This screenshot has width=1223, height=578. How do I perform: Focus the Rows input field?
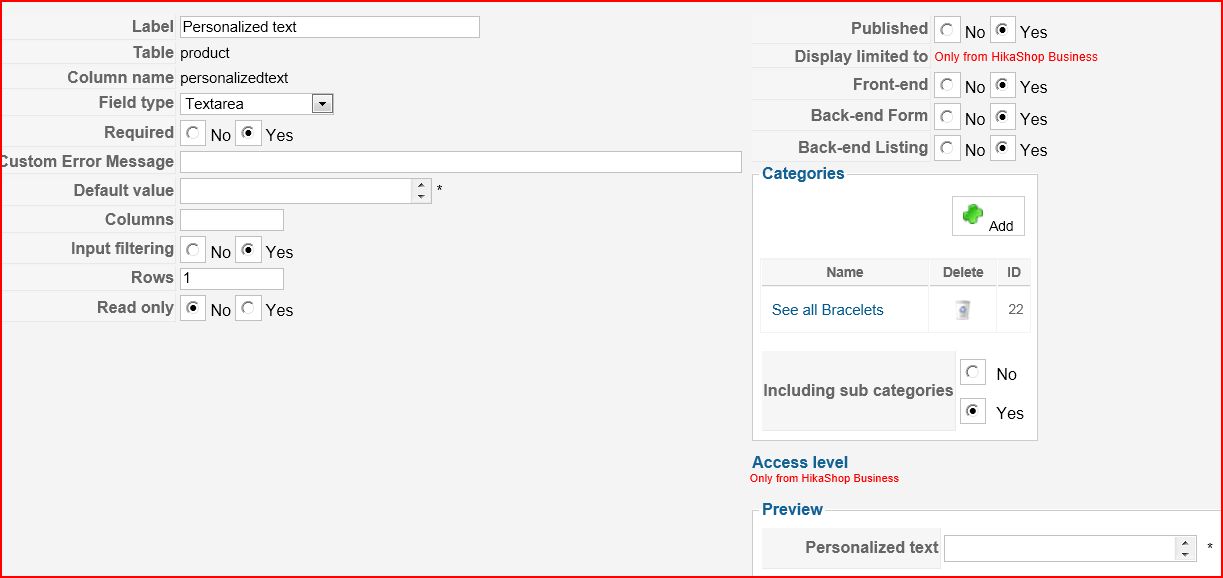click(232, 278)
